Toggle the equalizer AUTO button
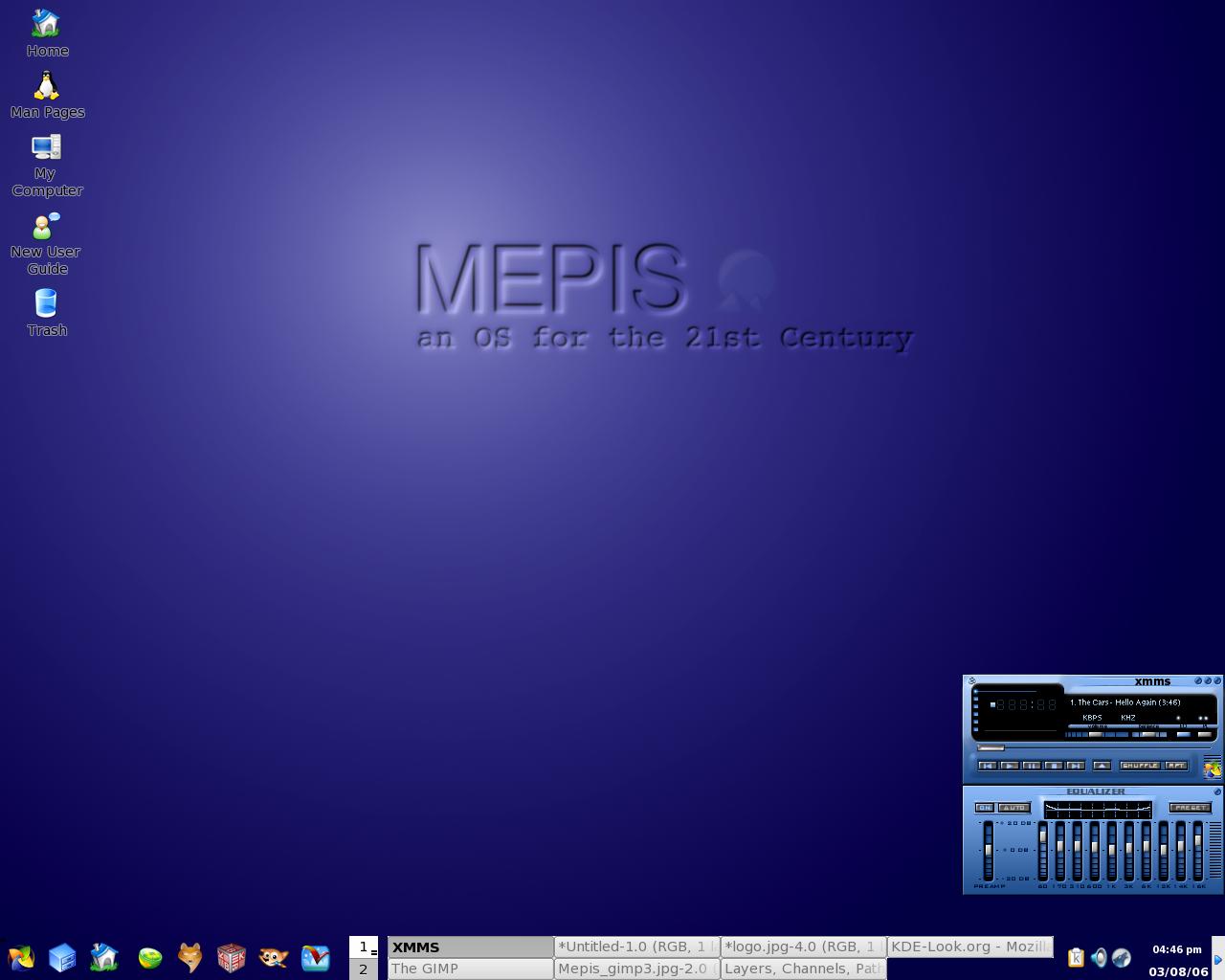The width and height of the screenshot is (1225, 980). (x=1014, y=808)
